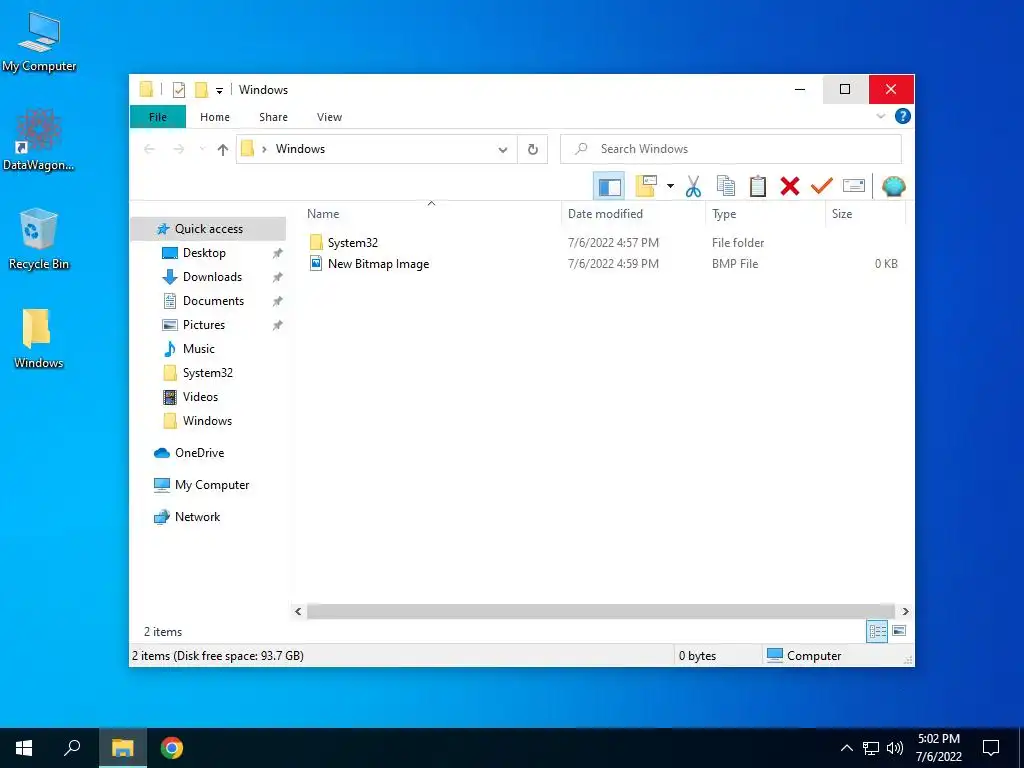Click the Classic Shell seashell icon
Screen dimensions: 1024x768
(x=893, y=187)
